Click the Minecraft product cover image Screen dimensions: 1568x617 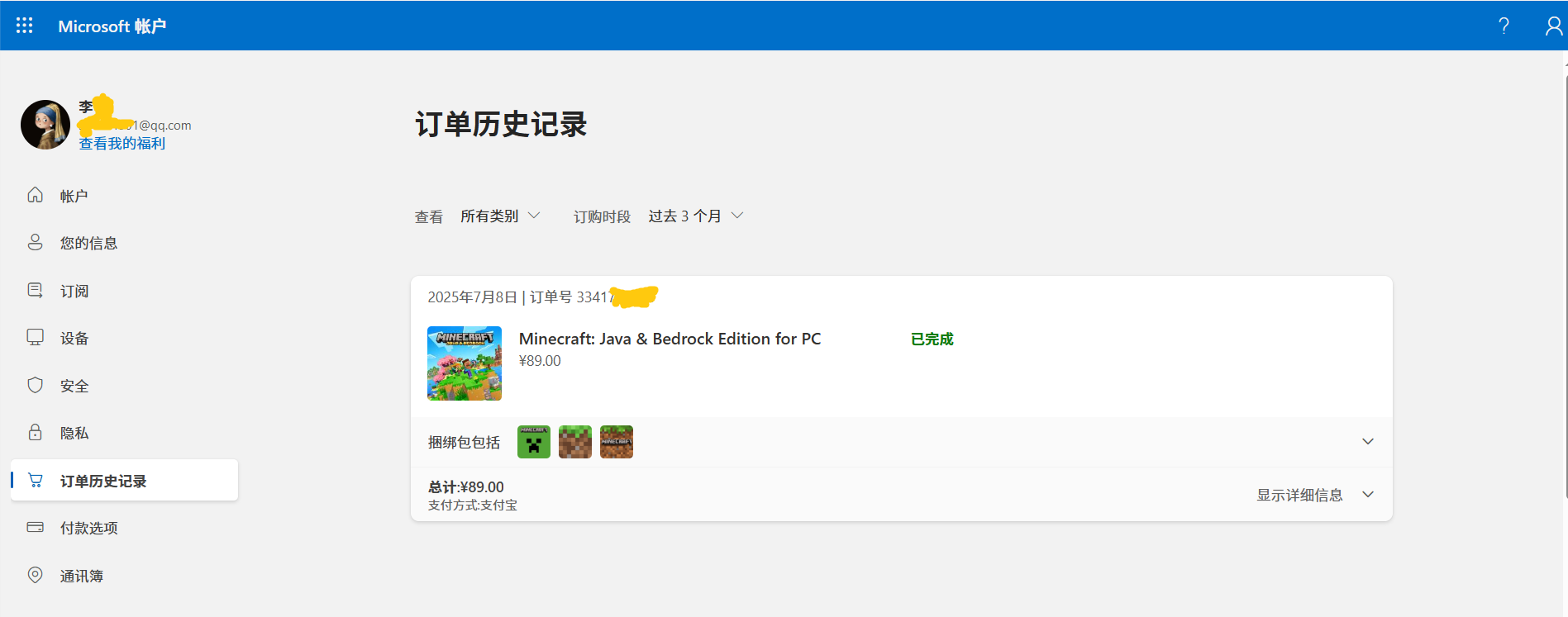point(465,363)
